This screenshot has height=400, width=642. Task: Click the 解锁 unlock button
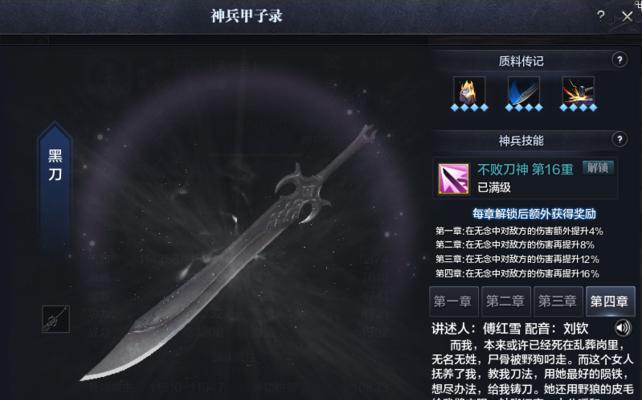598,167
